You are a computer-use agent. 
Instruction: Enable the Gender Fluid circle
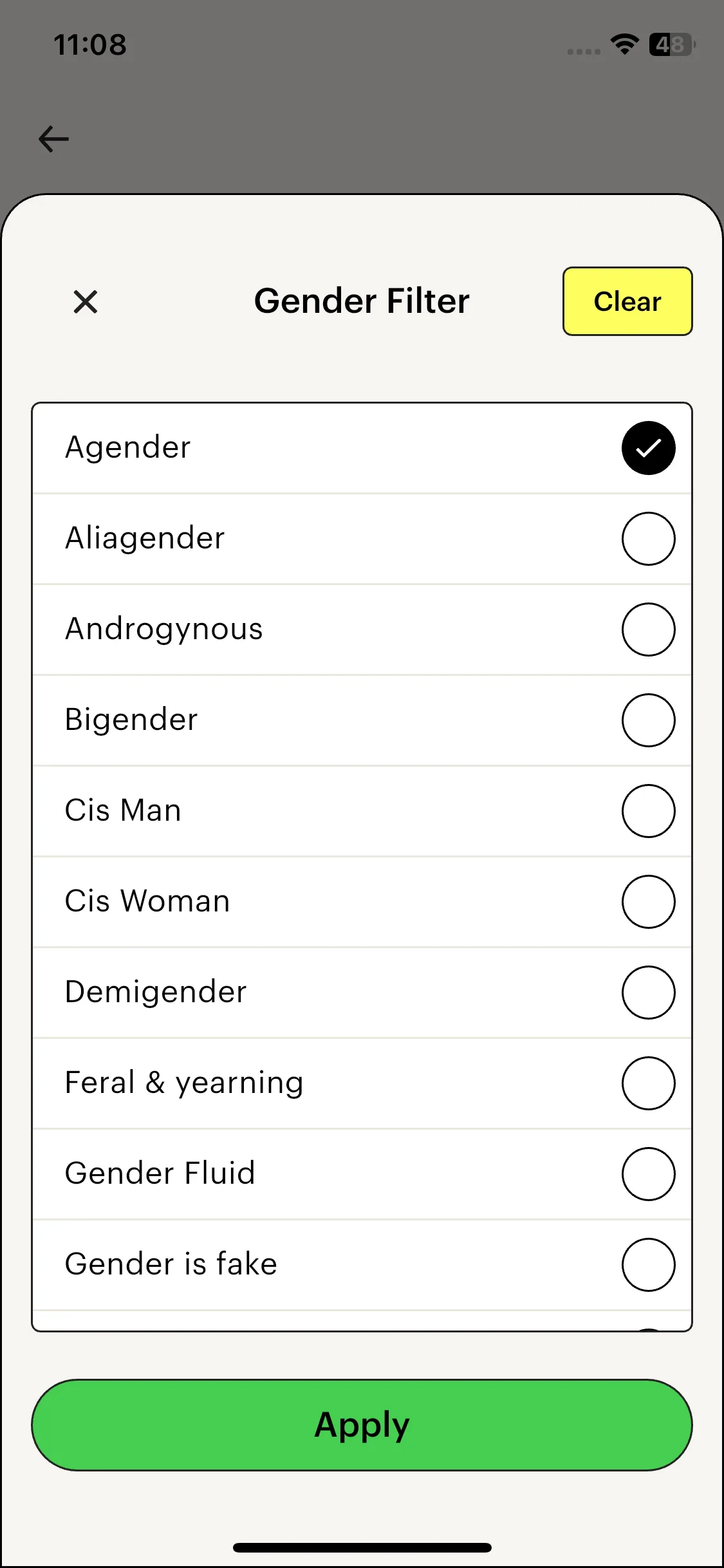648,1174
